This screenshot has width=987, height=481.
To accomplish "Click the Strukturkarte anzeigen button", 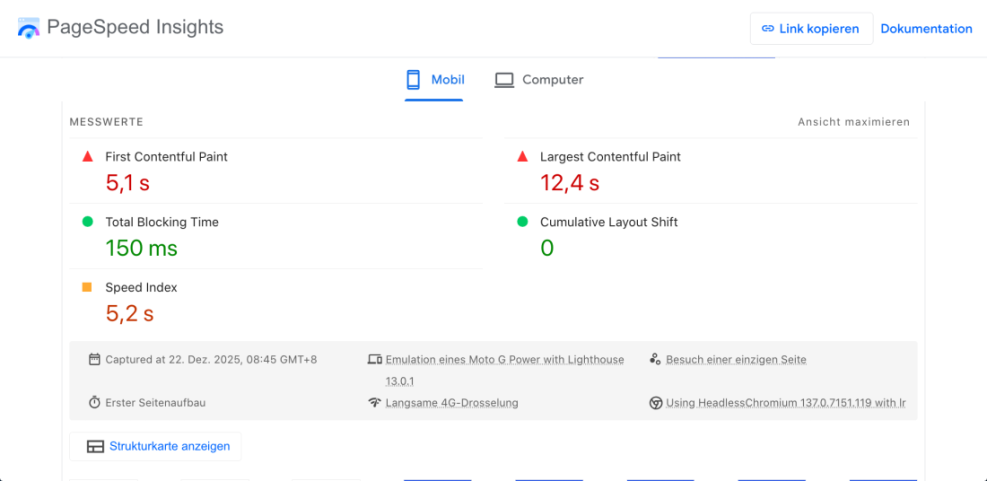I will [155, 446].
